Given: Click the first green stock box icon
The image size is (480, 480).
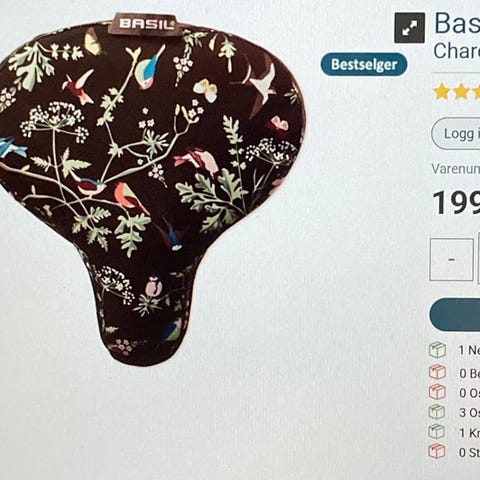Looking at the screenshot, I should 437,350.
